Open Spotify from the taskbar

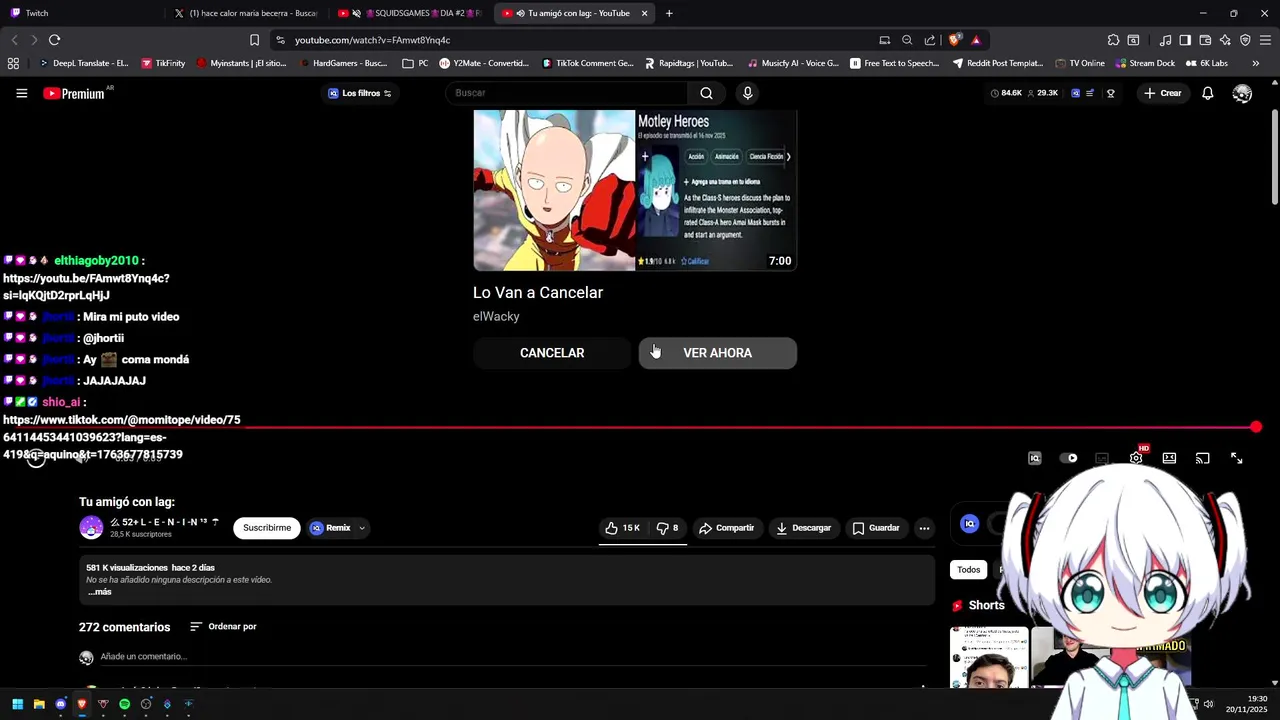tap(124, 704)
